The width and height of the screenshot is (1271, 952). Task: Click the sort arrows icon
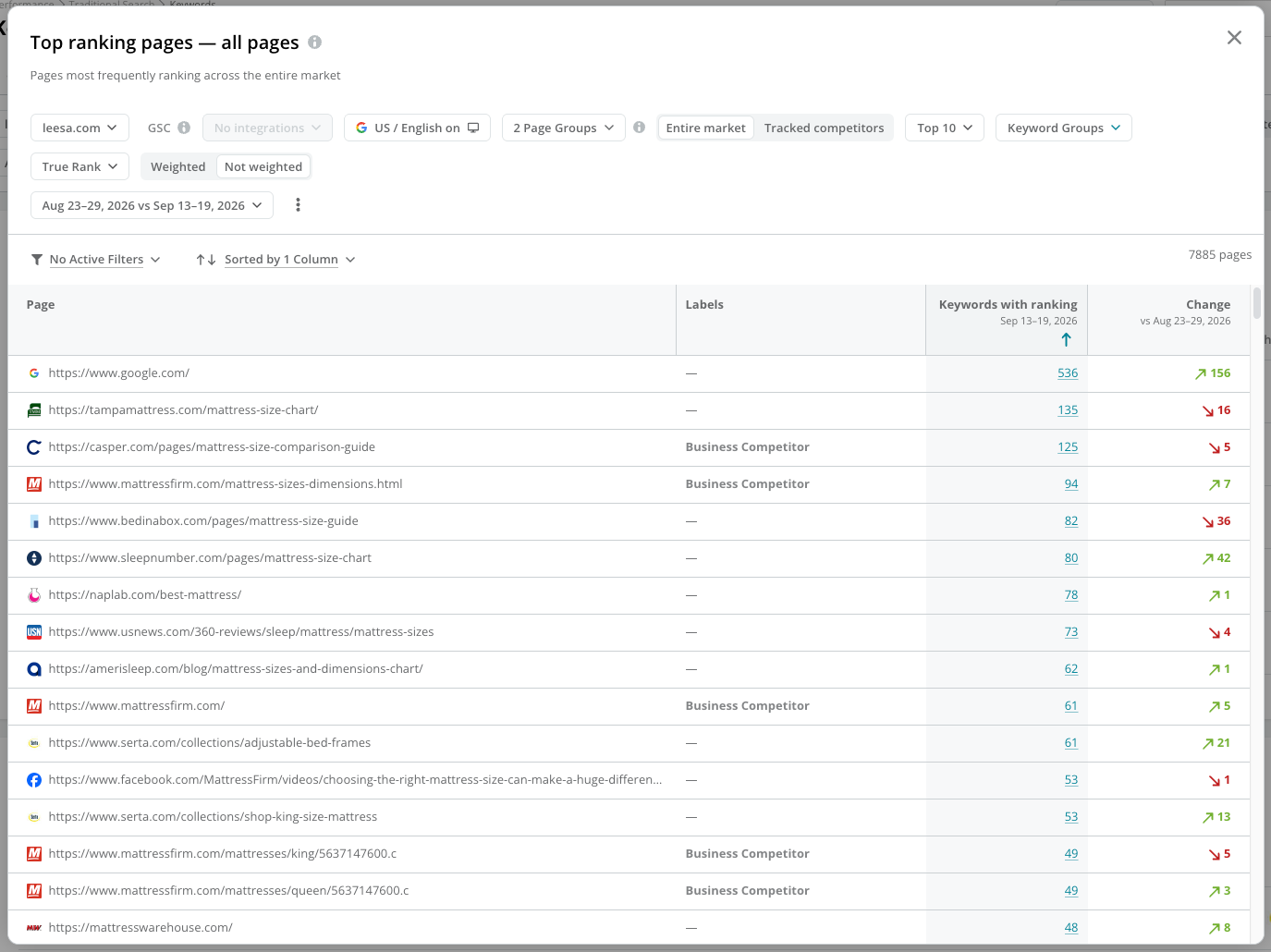206,260
